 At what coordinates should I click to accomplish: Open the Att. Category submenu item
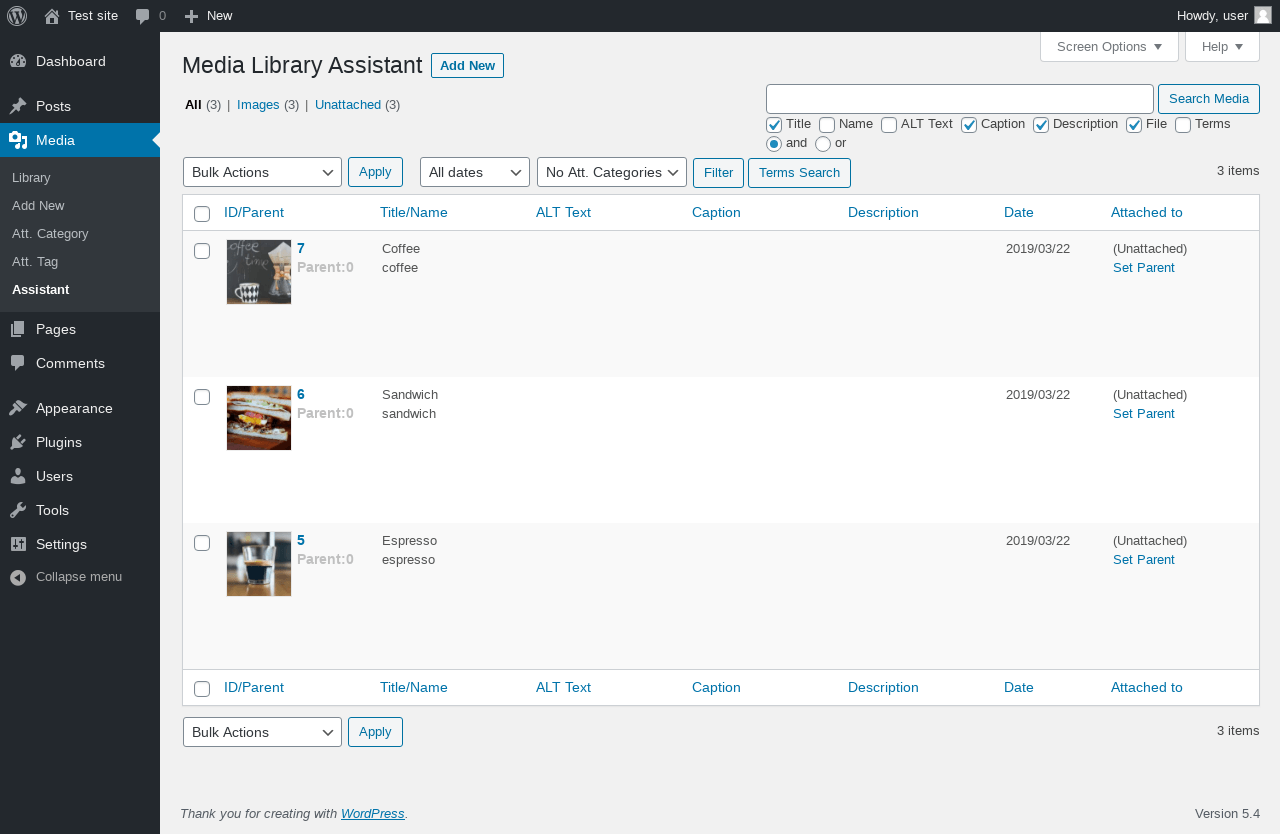tap(50, 234)
